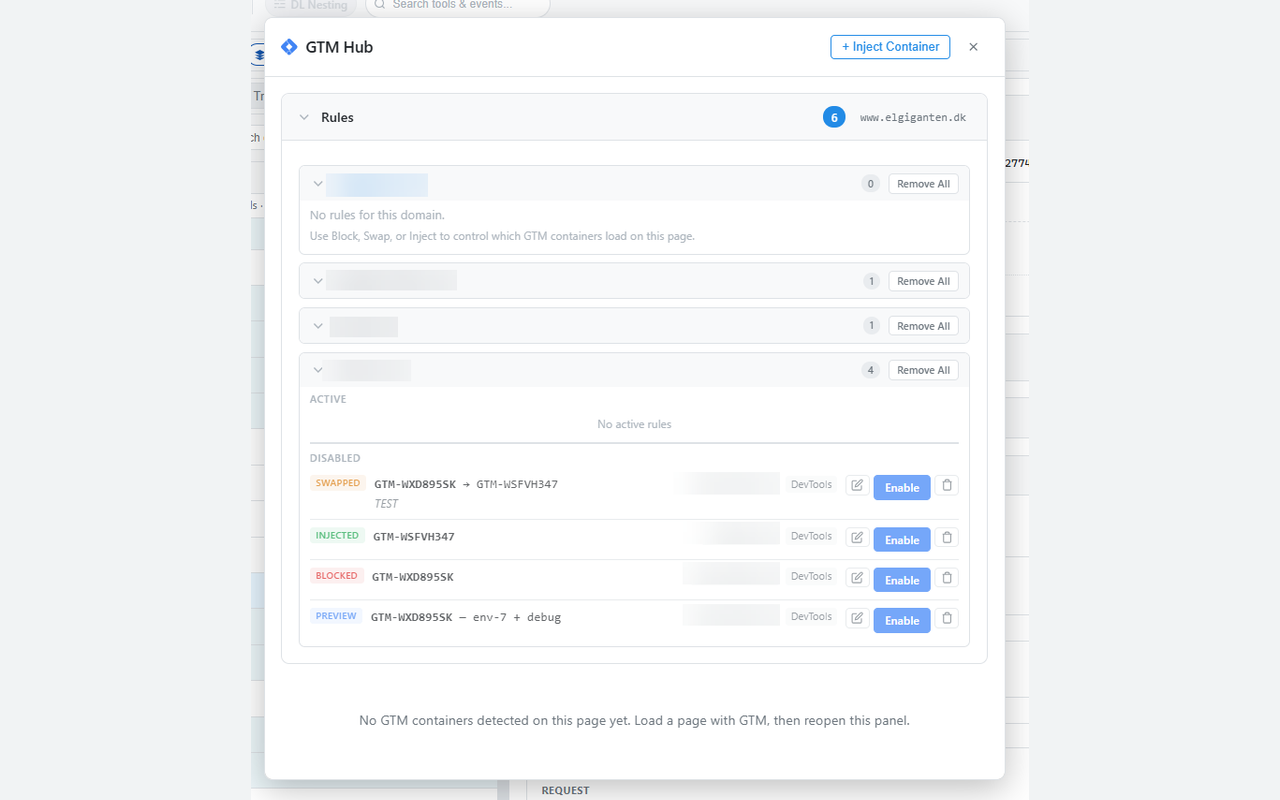The width and height of the screenshot is (1280, 800).
Task: Enable the INJECTED GTM-WSFVH347 rule
Action: click(902, 540)
